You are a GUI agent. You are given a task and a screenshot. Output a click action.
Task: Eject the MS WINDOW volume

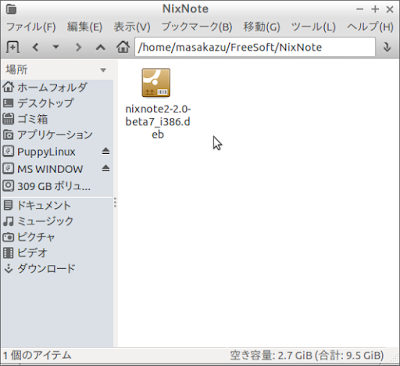[106, 168]
